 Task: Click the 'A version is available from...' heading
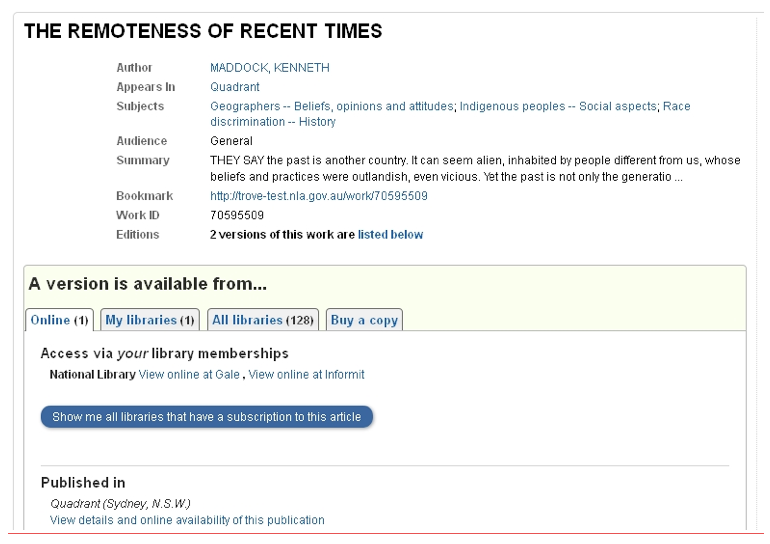pos(148,284)
